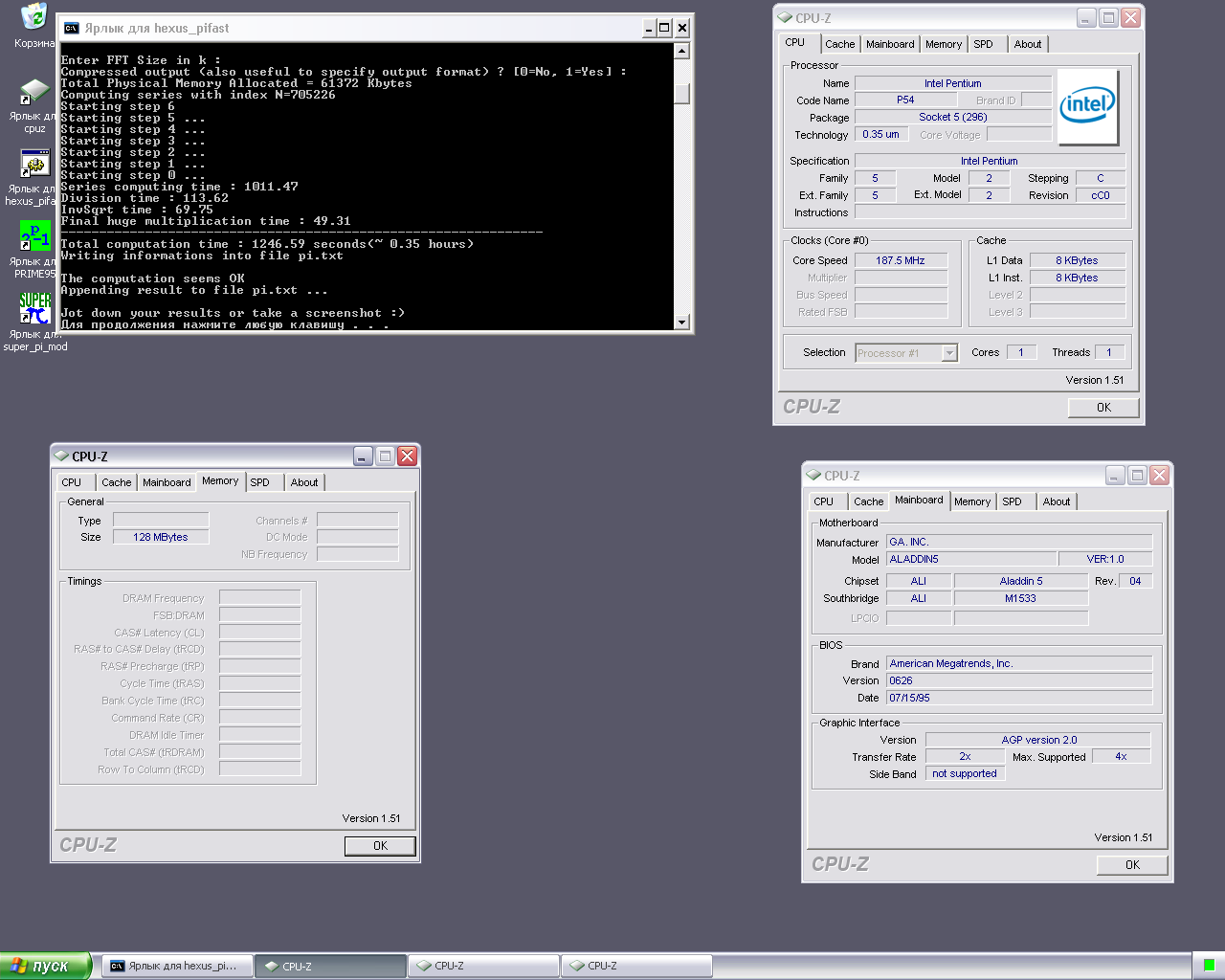The width and height of the screenshot is (1225, 980).
Task: Open the Recycle Bin desktop icon
Action: pyautogui.click(x=34, y=15)
